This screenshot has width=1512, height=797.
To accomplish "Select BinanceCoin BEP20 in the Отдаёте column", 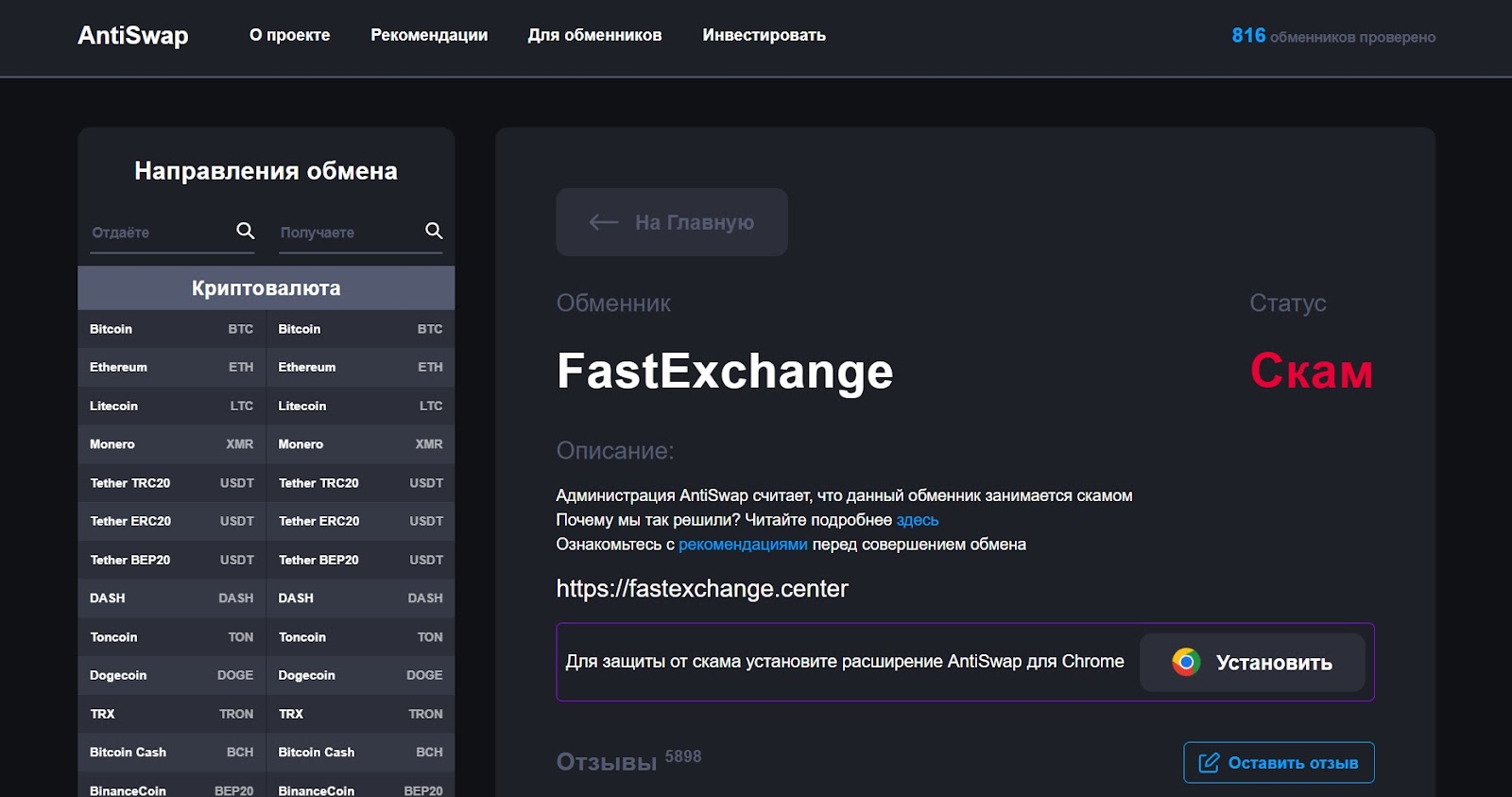I will pos(172,787).
